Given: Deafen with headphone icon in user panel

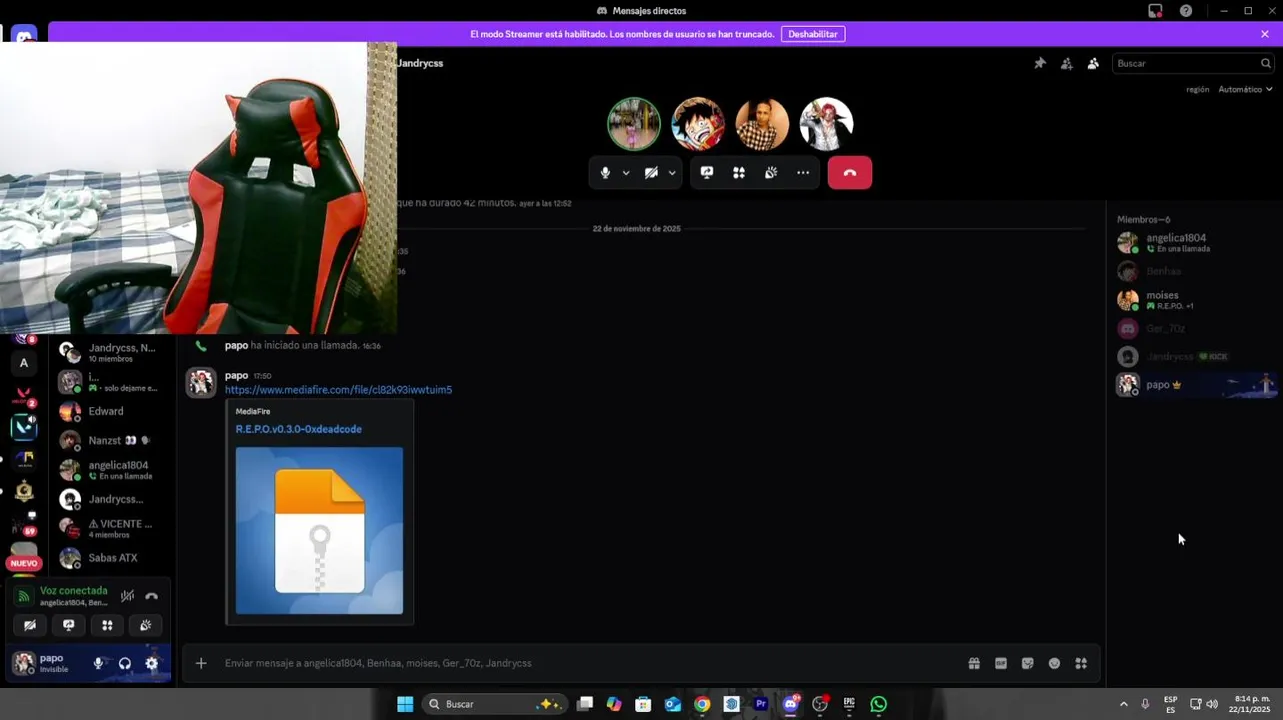Looking at the screenshot, I should click(x=125, y=663).
